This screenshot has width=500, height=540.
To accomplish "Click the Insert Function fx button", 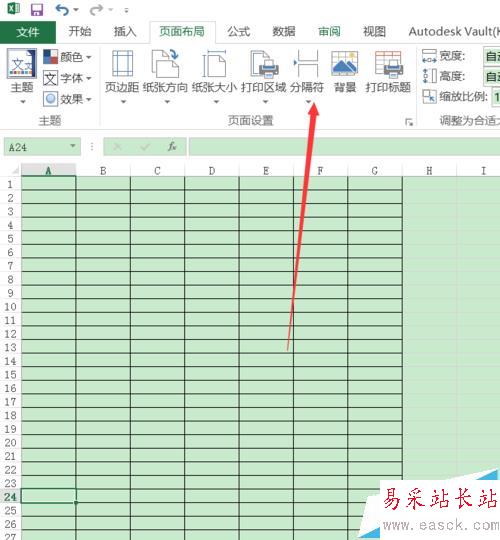I will [172, 147].
